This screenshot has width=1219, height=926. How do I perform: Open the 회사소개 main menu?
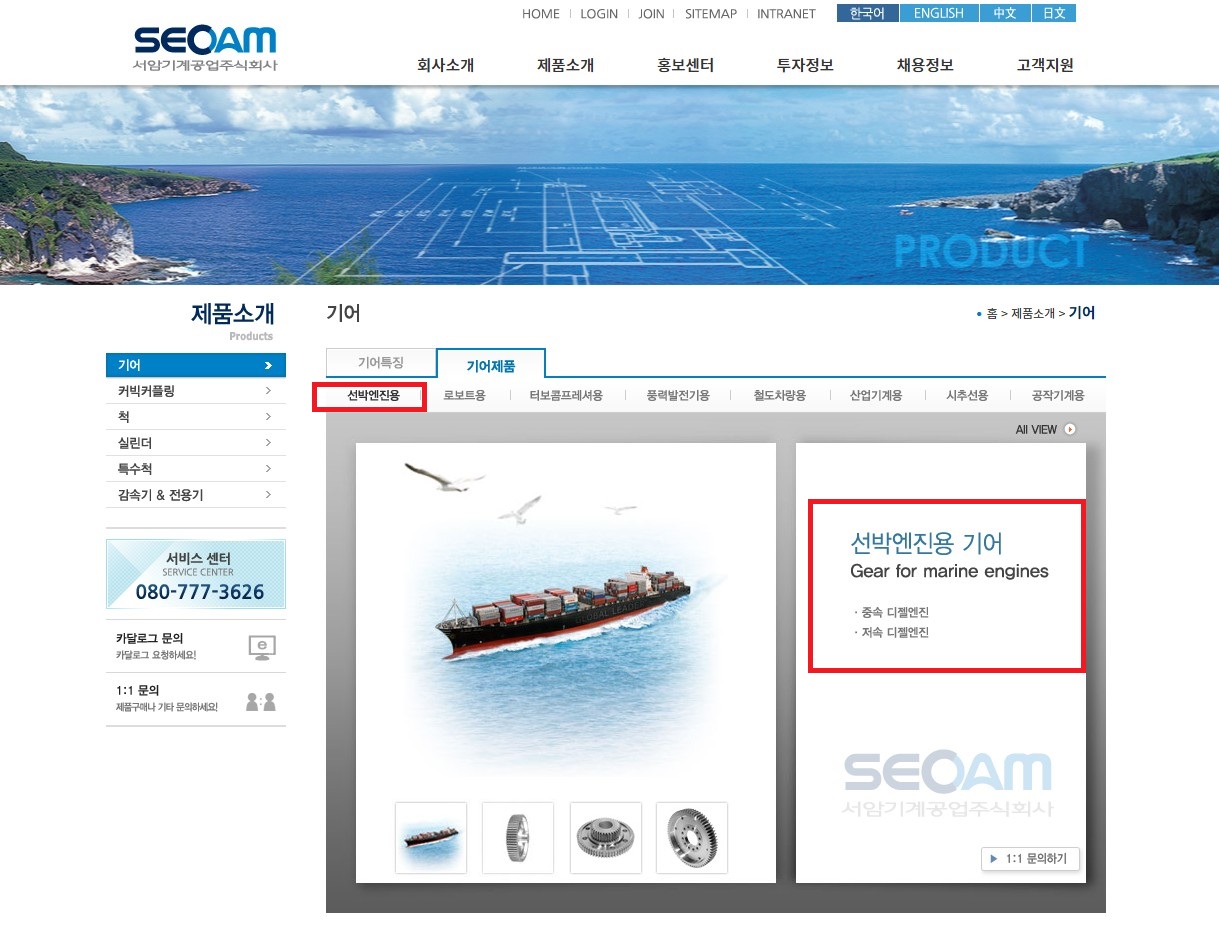point(445,65)
